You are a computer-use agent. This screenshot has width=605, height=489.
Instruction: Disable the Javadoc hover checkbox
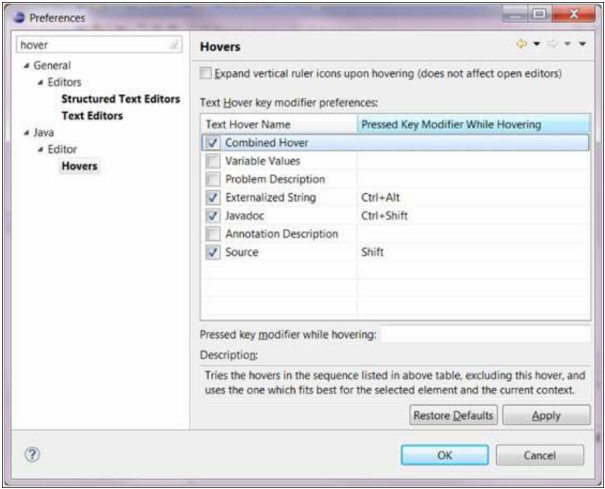213,215
